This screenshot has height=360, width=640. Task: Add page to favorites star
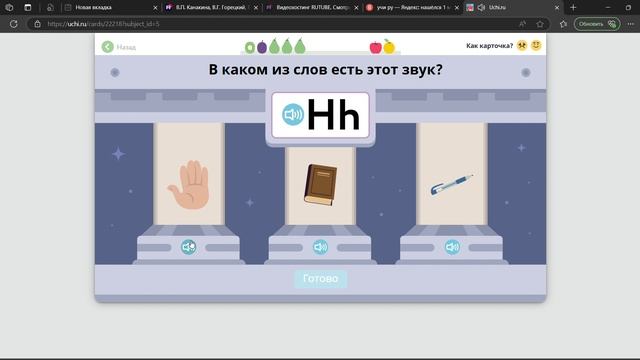540,24
